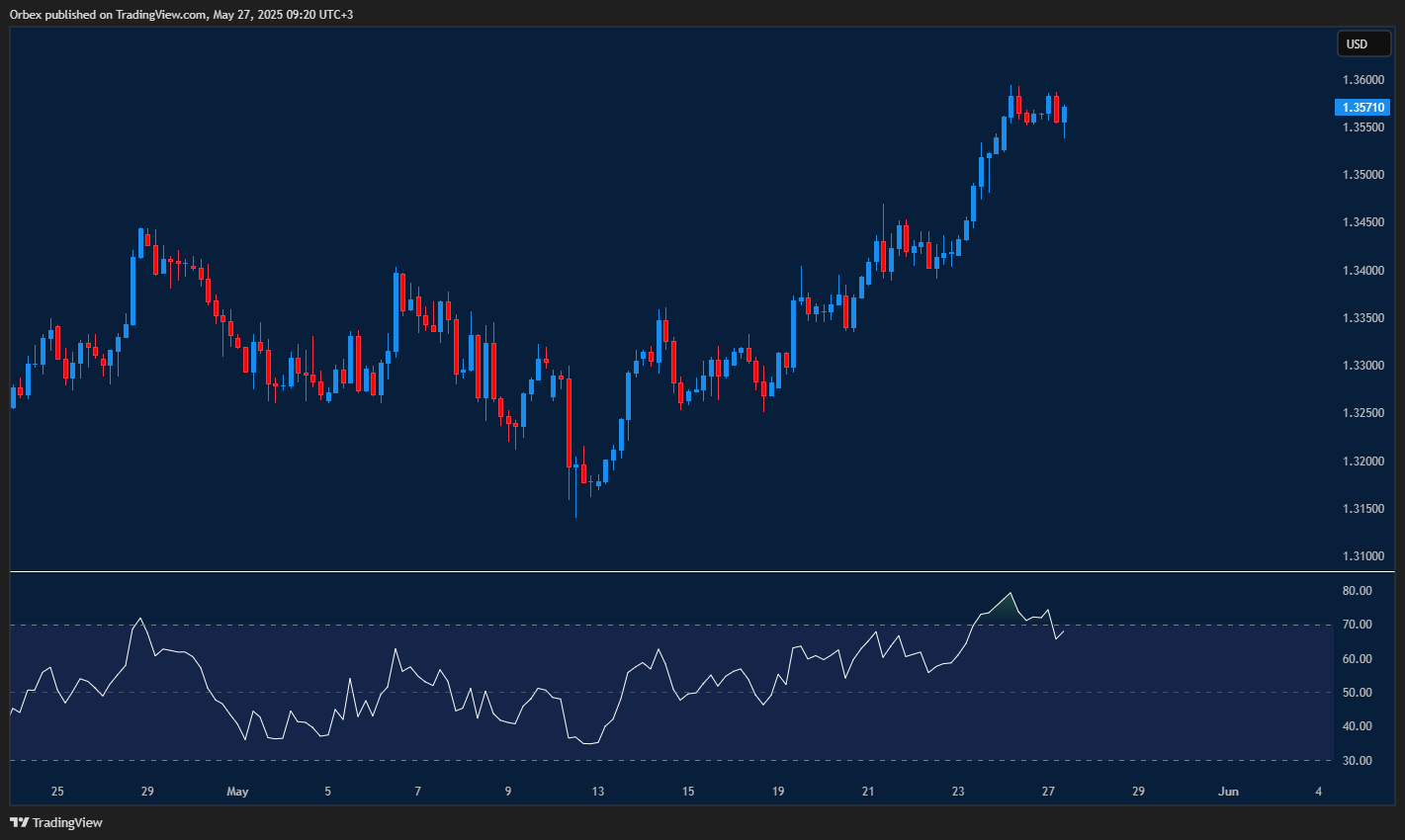Image resolution: width=1405 pixels, height=840 pixels.
Task: Click the Jun label on the timeline
Action: 1228,792
